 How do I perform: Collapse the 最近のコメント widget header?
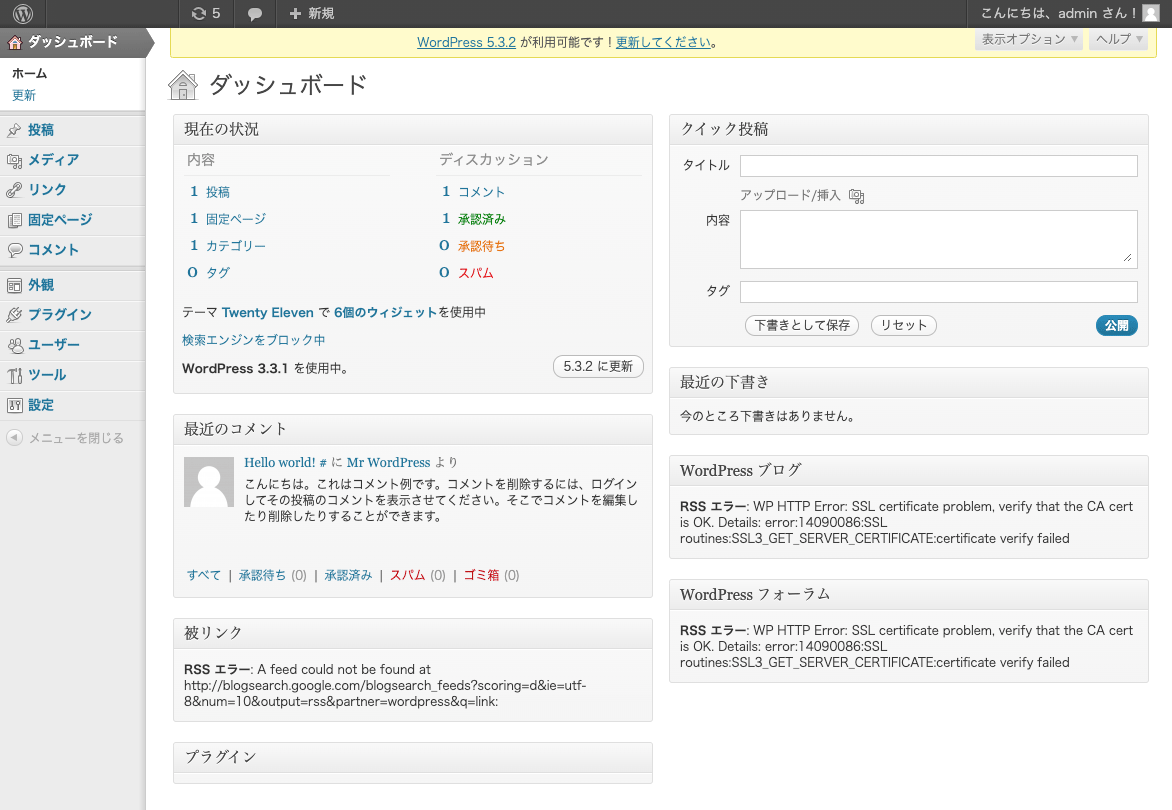pyautogui.click(x=413, y=429)
